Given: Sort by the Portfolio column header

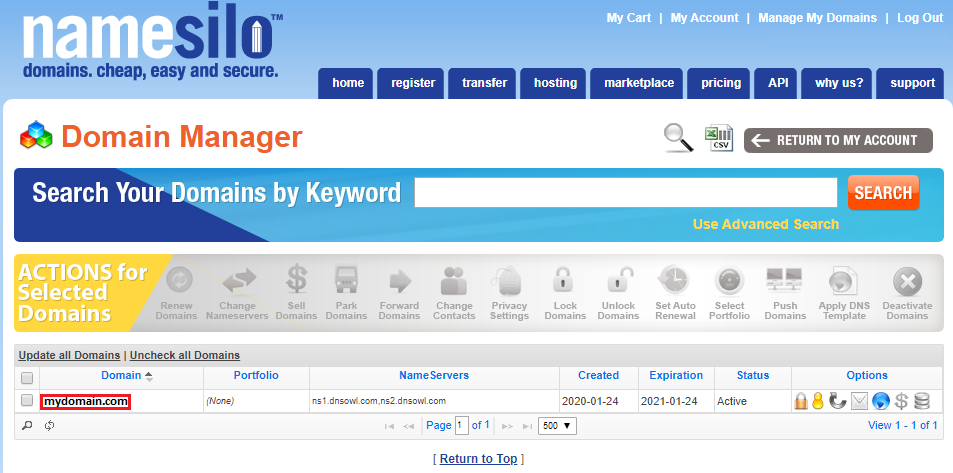Looking at the screenshot, I should click(x=256, y=376).
